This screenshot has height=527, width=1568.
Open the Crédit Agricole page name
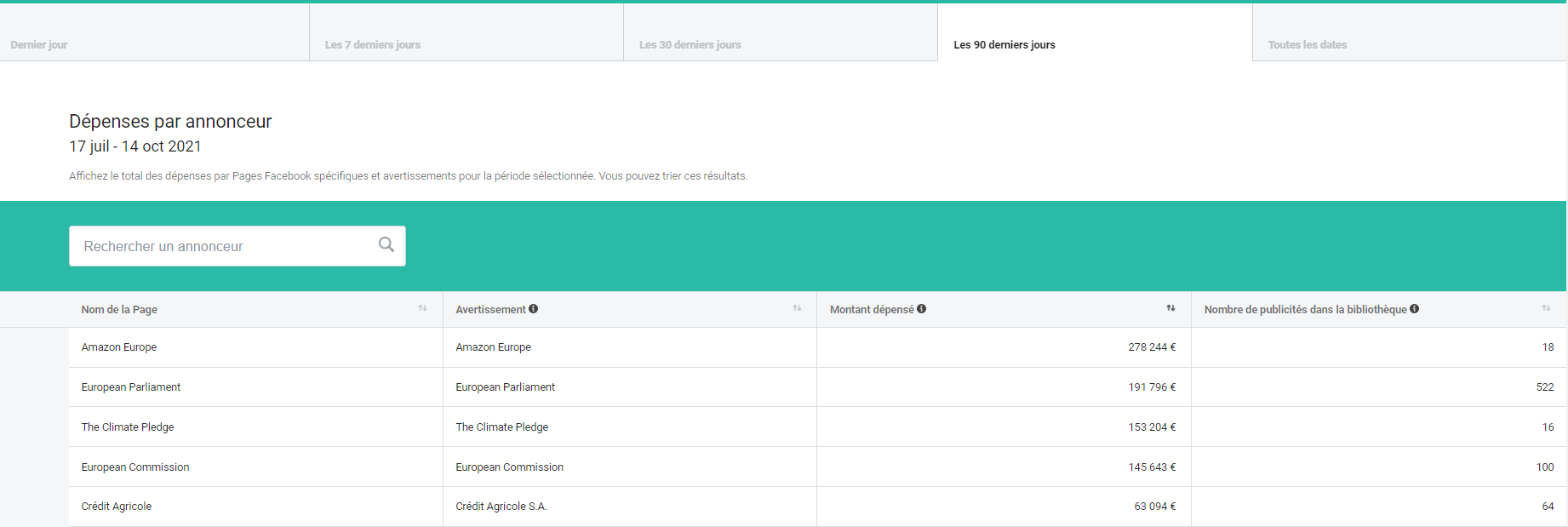(x=117, y=507)
